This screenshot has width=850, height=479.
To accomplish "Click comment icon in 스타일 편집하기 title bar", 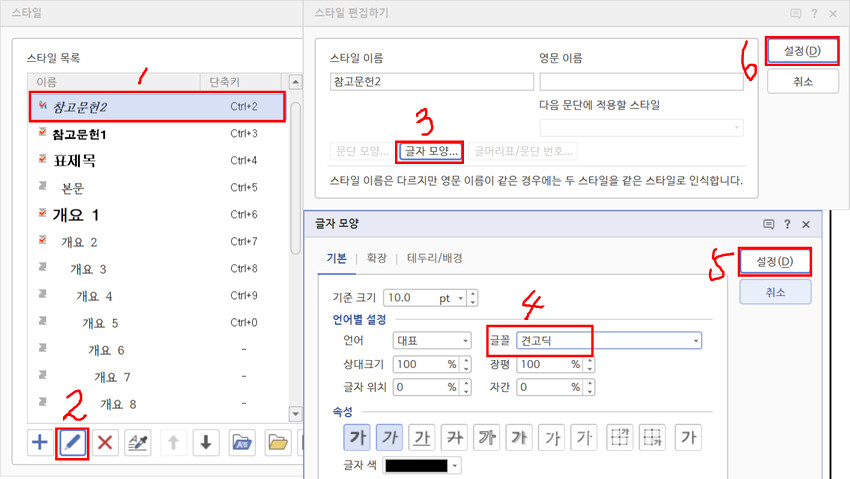I will (796, 14).
